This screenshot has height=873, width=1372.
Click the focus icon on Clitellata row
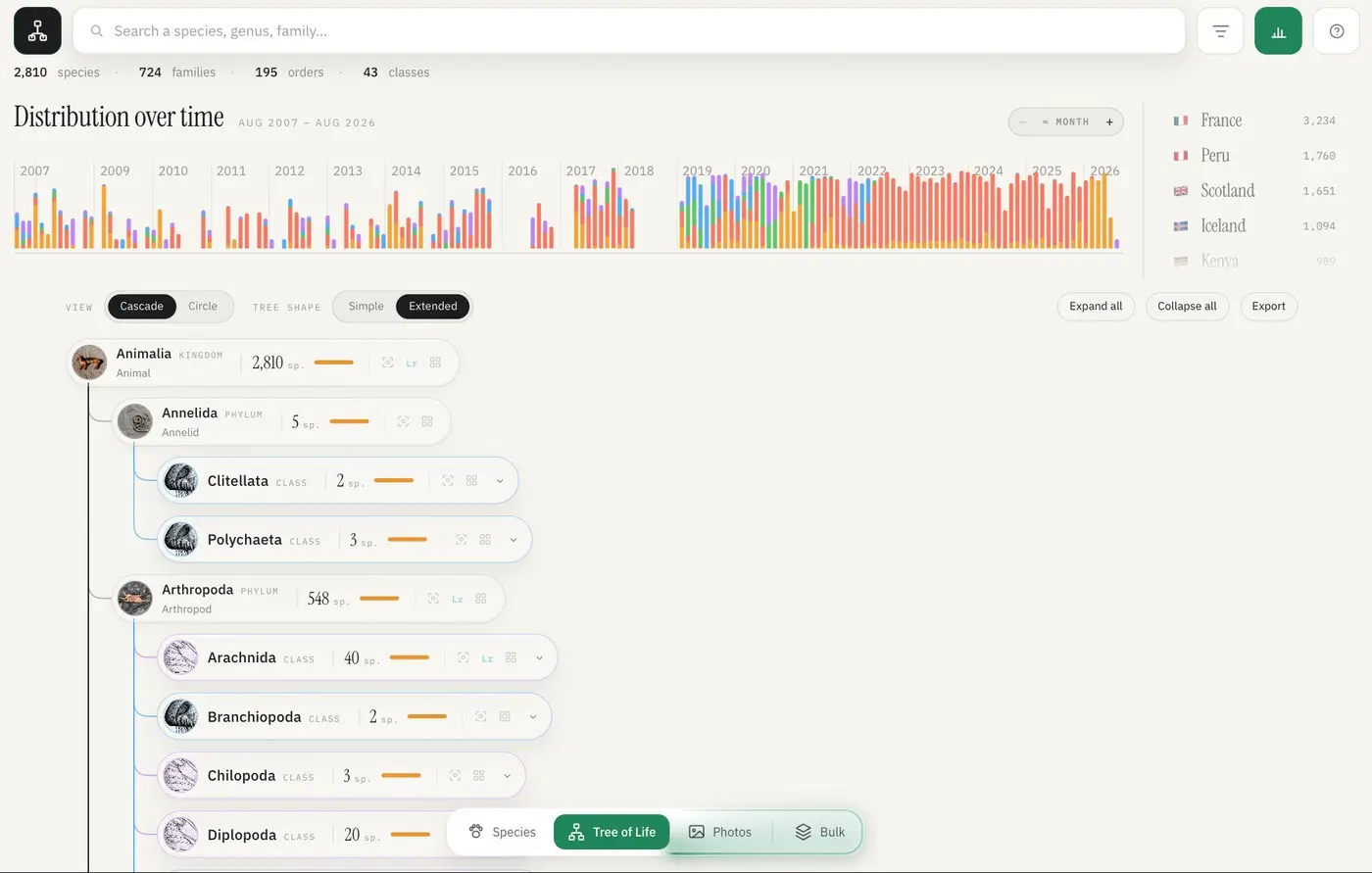pos(448,480)
